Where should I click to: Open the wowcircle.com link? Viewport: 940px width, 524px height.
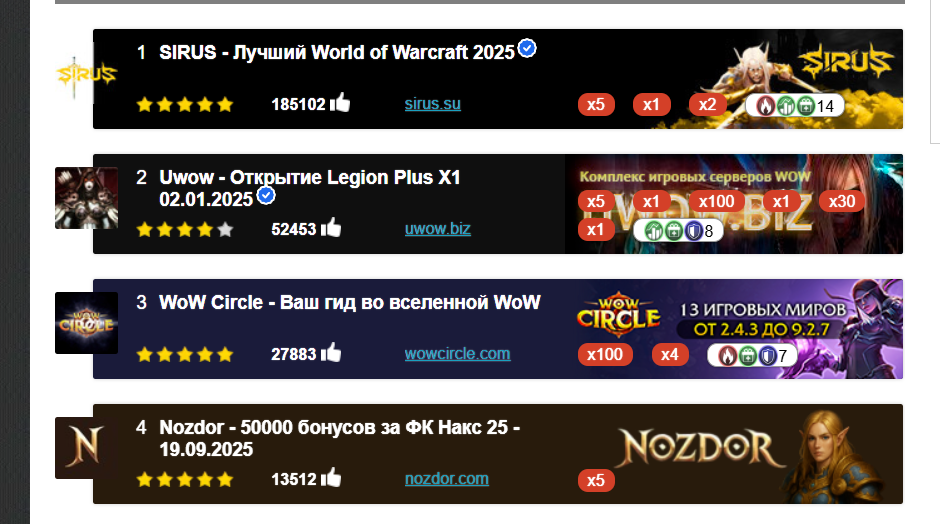tap(457, 354)
